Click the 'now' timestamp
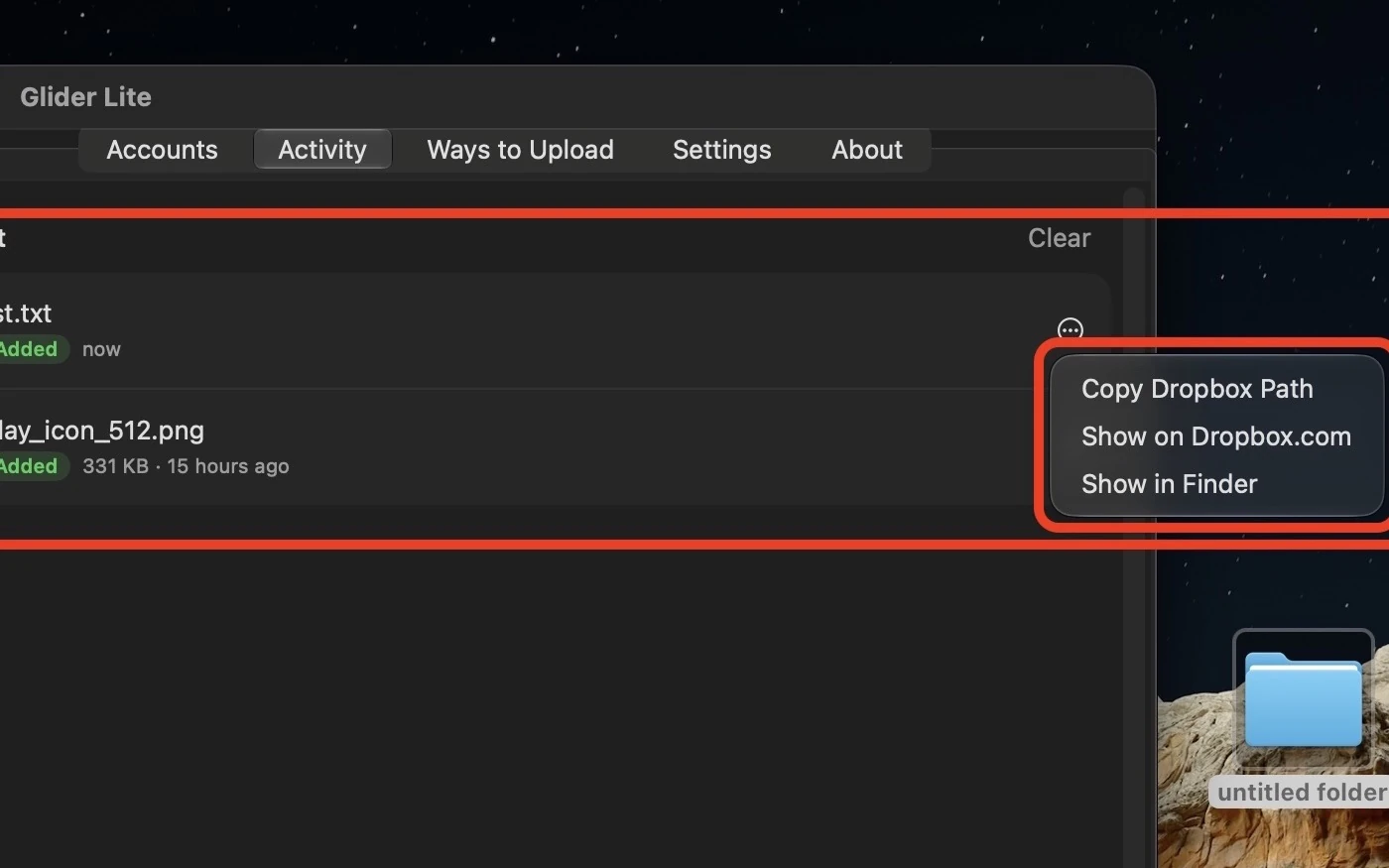This screenshot has height=868, width=1389. coord(101,349)
